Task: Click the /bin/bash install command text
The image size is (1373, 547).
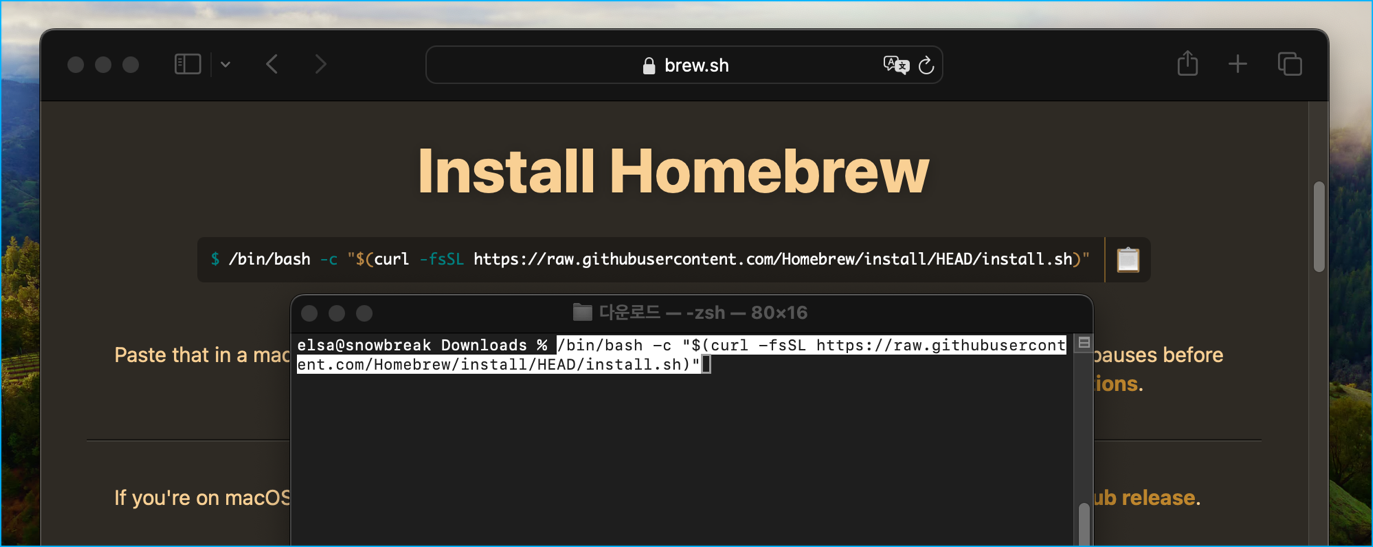Action: (x=650, y=259)
